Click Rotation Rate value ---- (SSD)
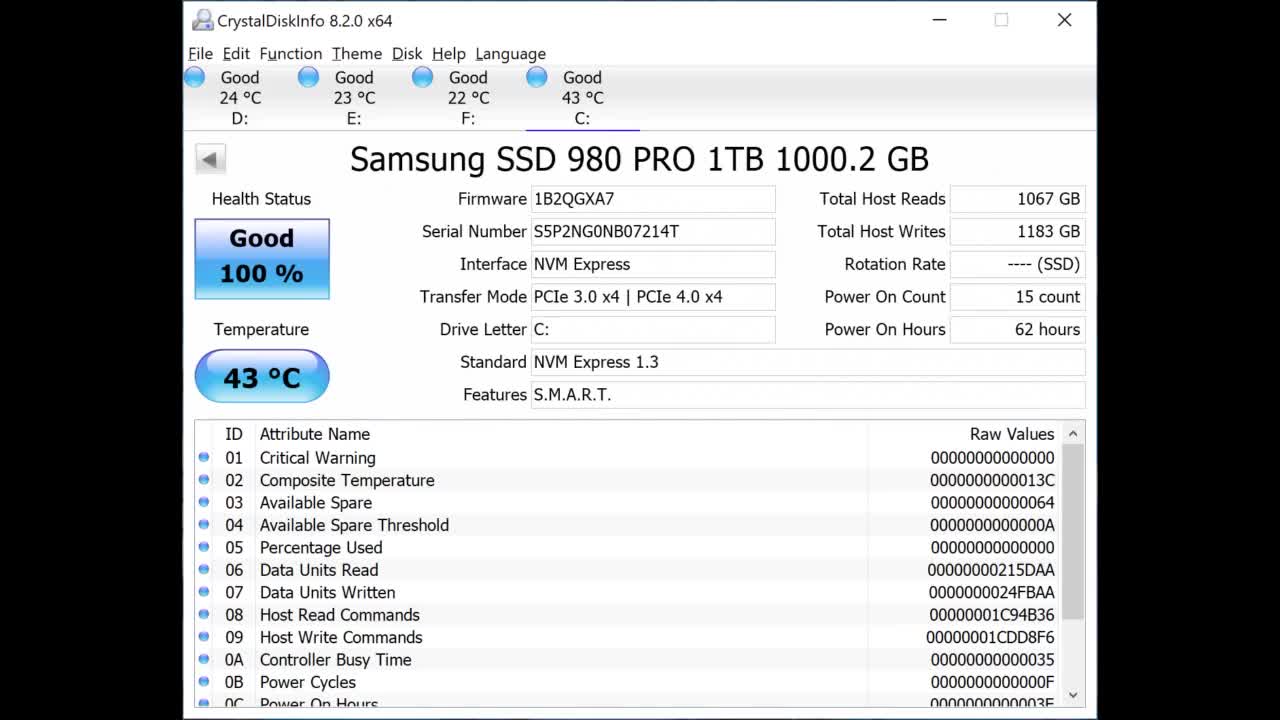The image size is (1280, 720). (1017, 264)
